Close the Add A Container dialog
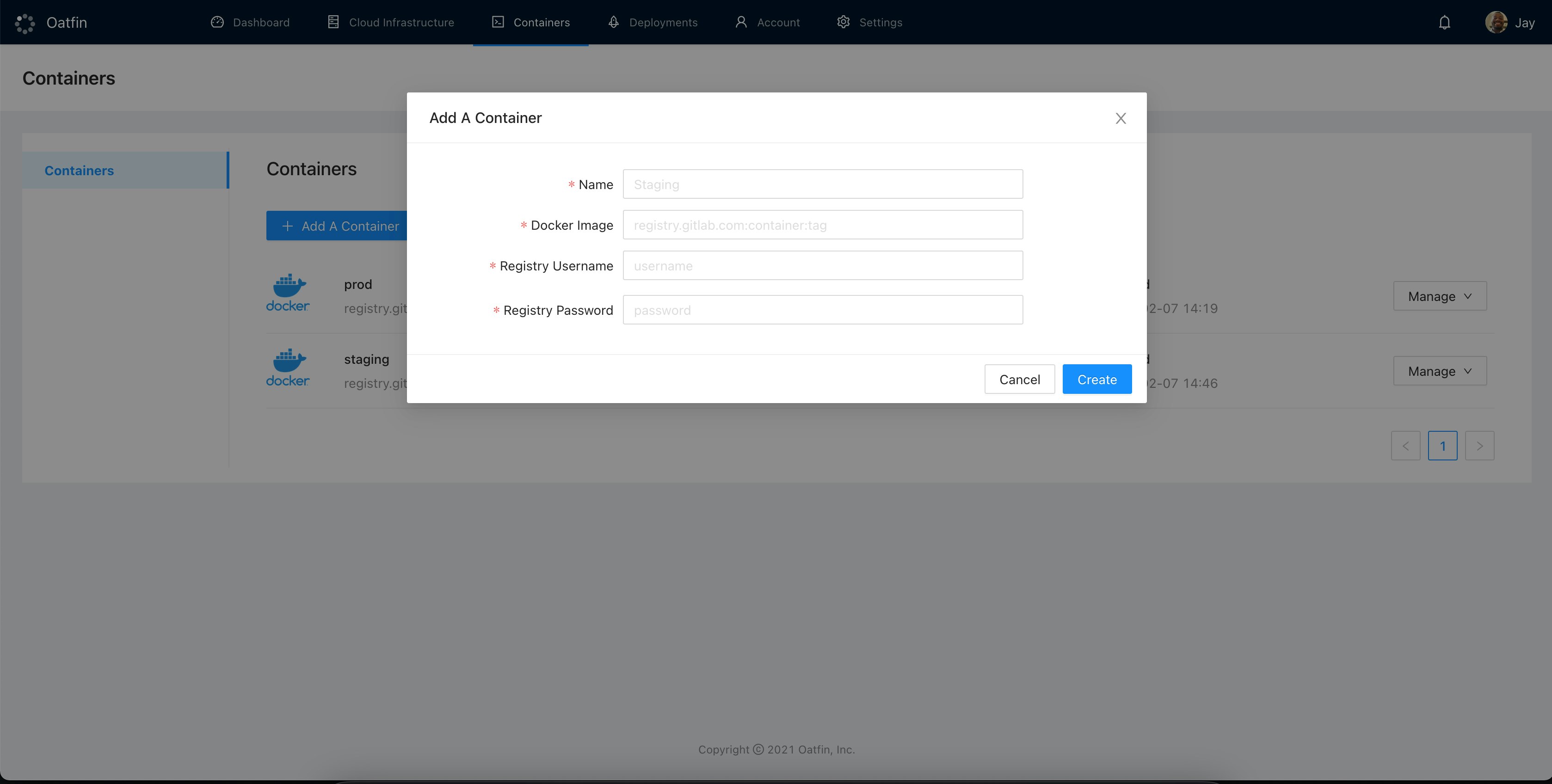 (x=1120, y=119)
